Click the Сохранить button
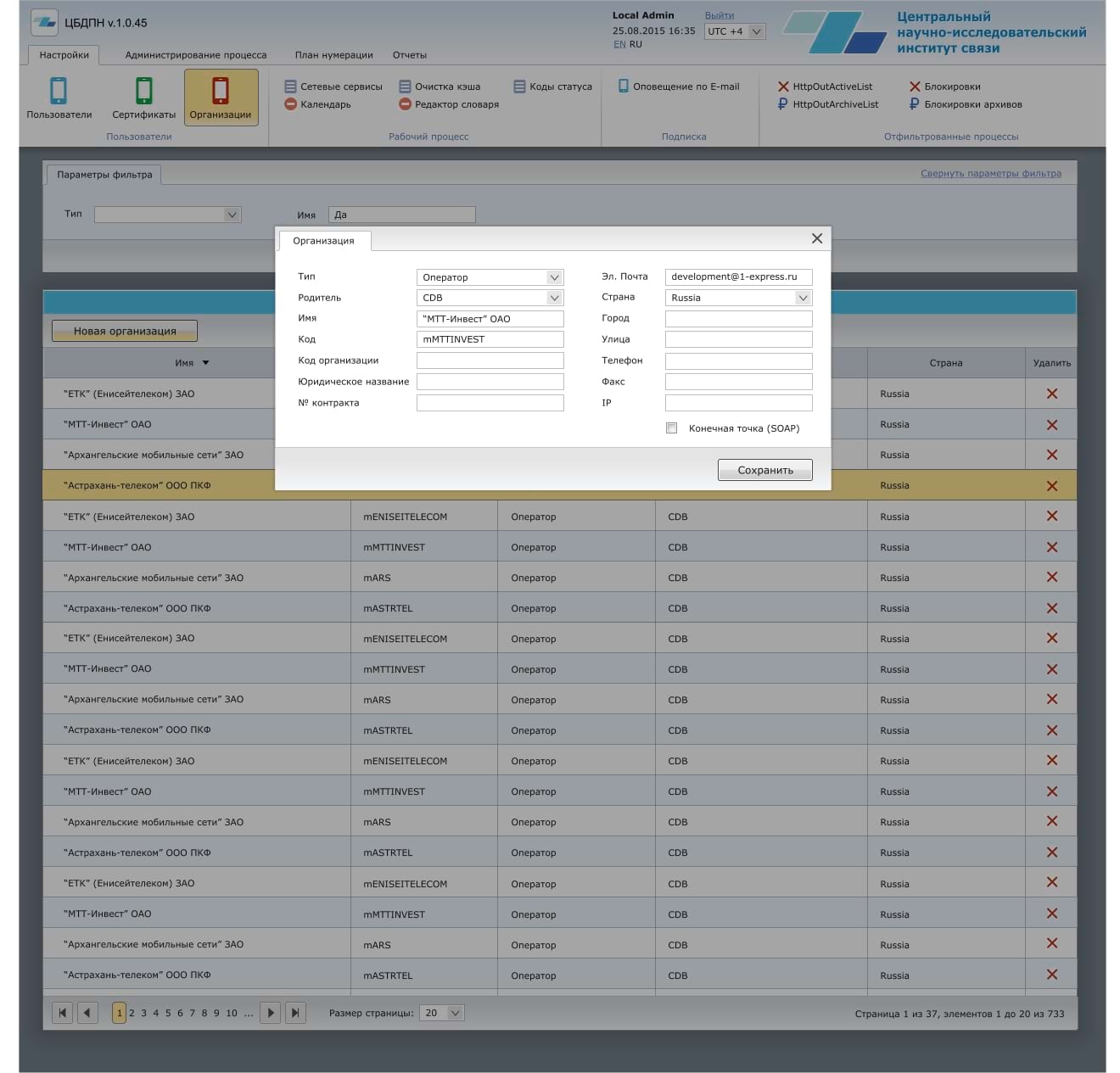This screenshot has width=1120, height=1073. click(x=764, y=470)
